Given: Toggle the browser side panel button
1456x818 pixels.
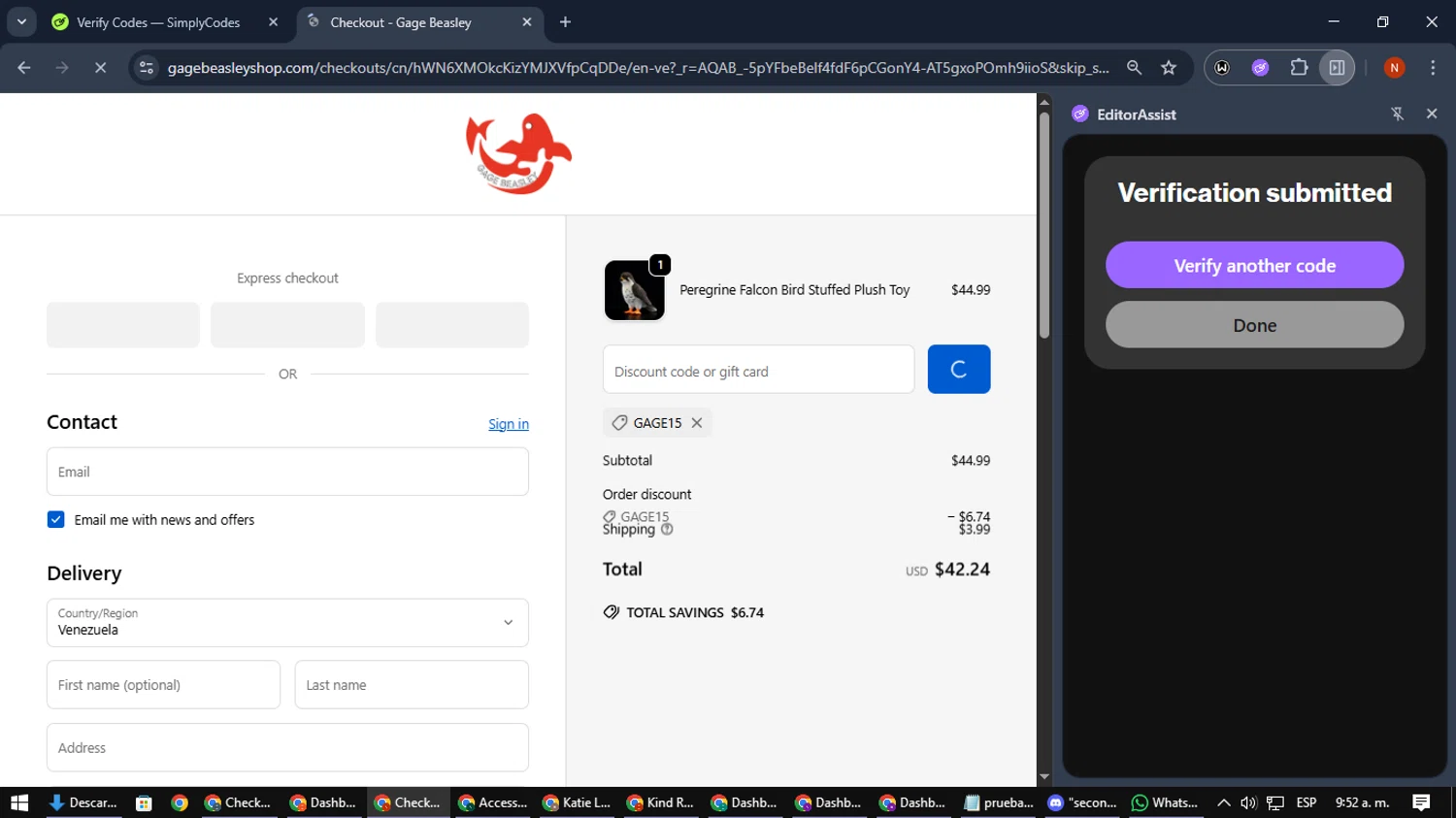Looking at the screenshot, I should click(x=1337, y=68).
